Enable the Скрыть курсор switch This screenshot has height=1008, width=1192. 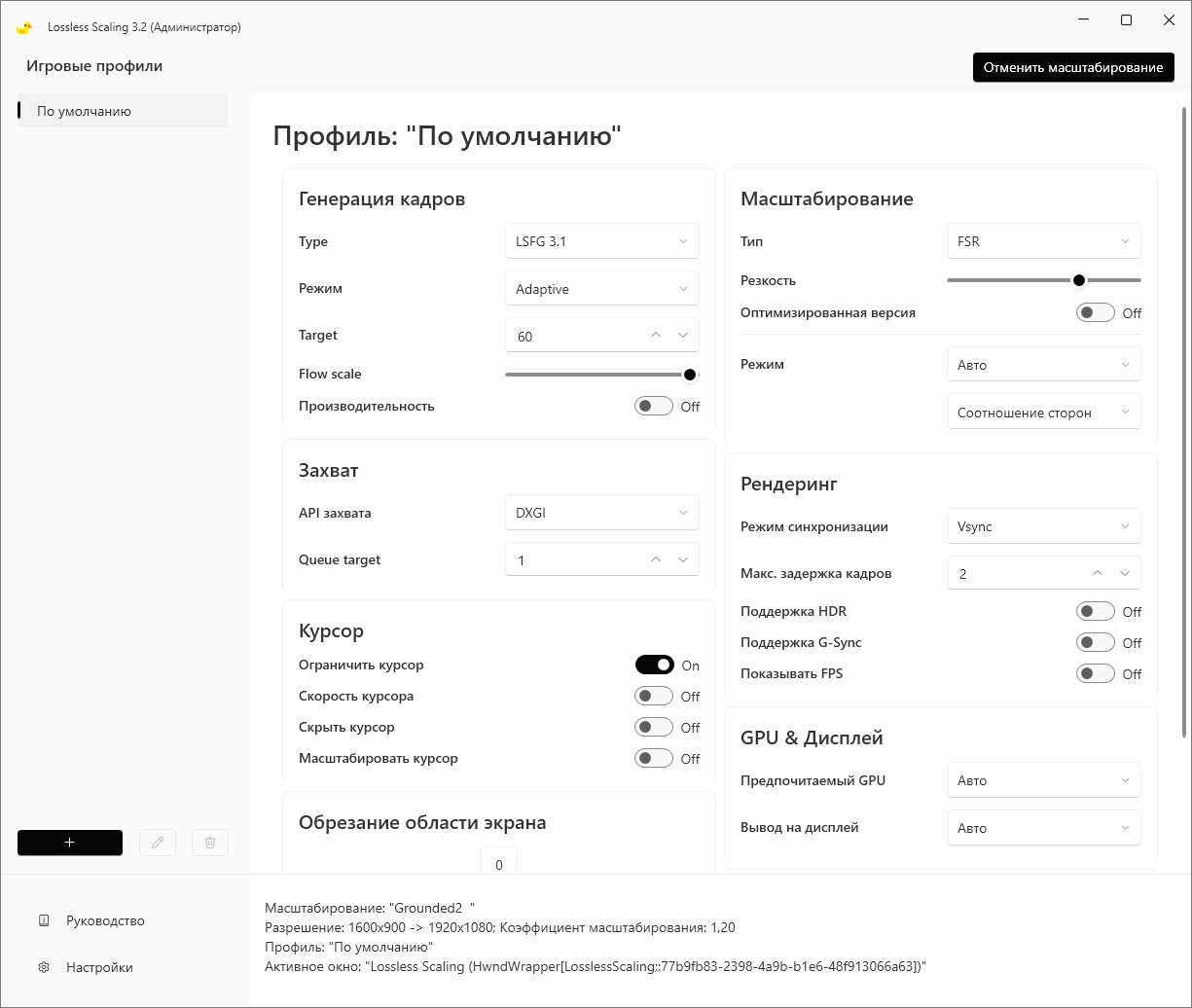654,727
